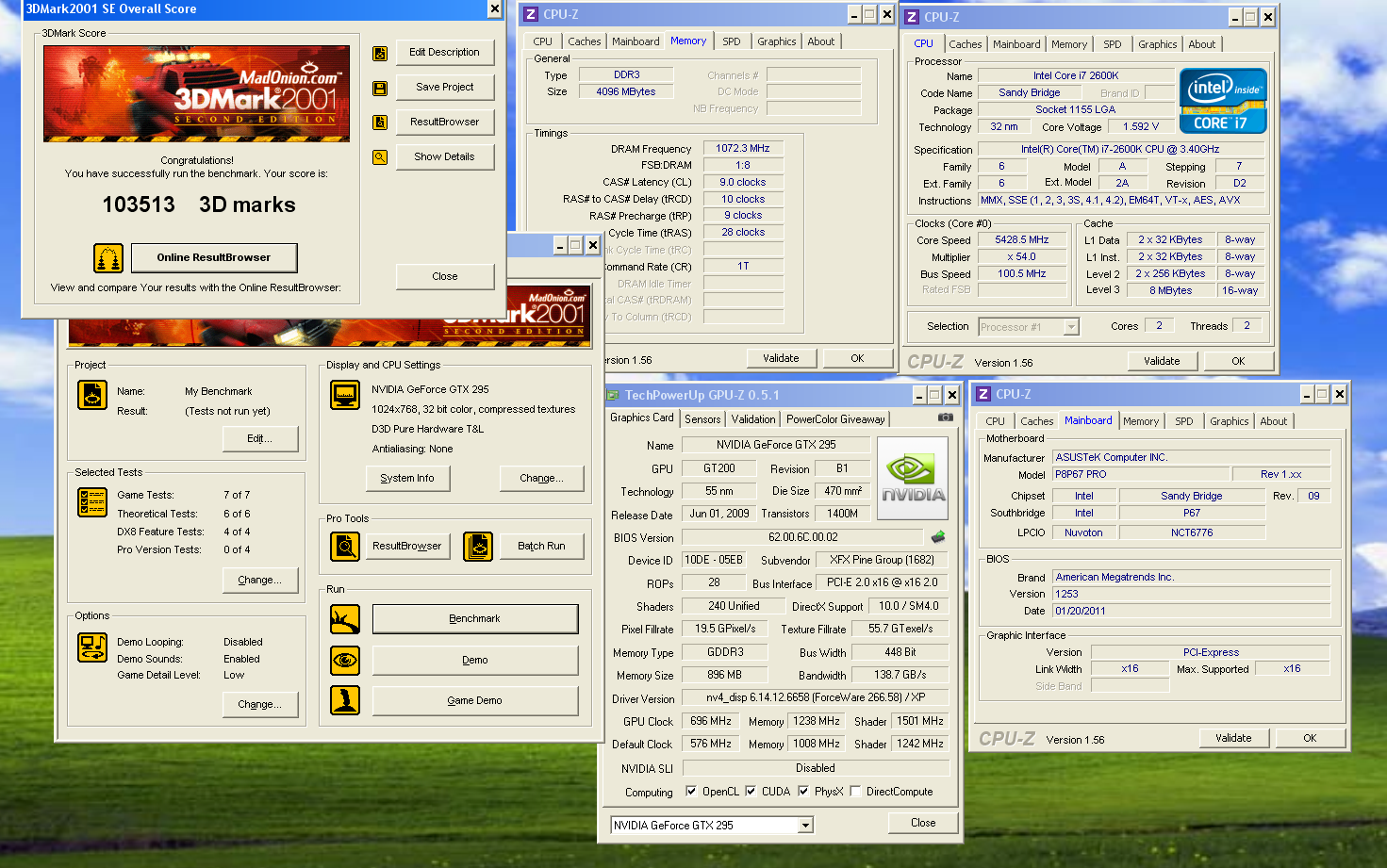
Task: Click the Game Demo button
Action: click(x=475, y=701)
